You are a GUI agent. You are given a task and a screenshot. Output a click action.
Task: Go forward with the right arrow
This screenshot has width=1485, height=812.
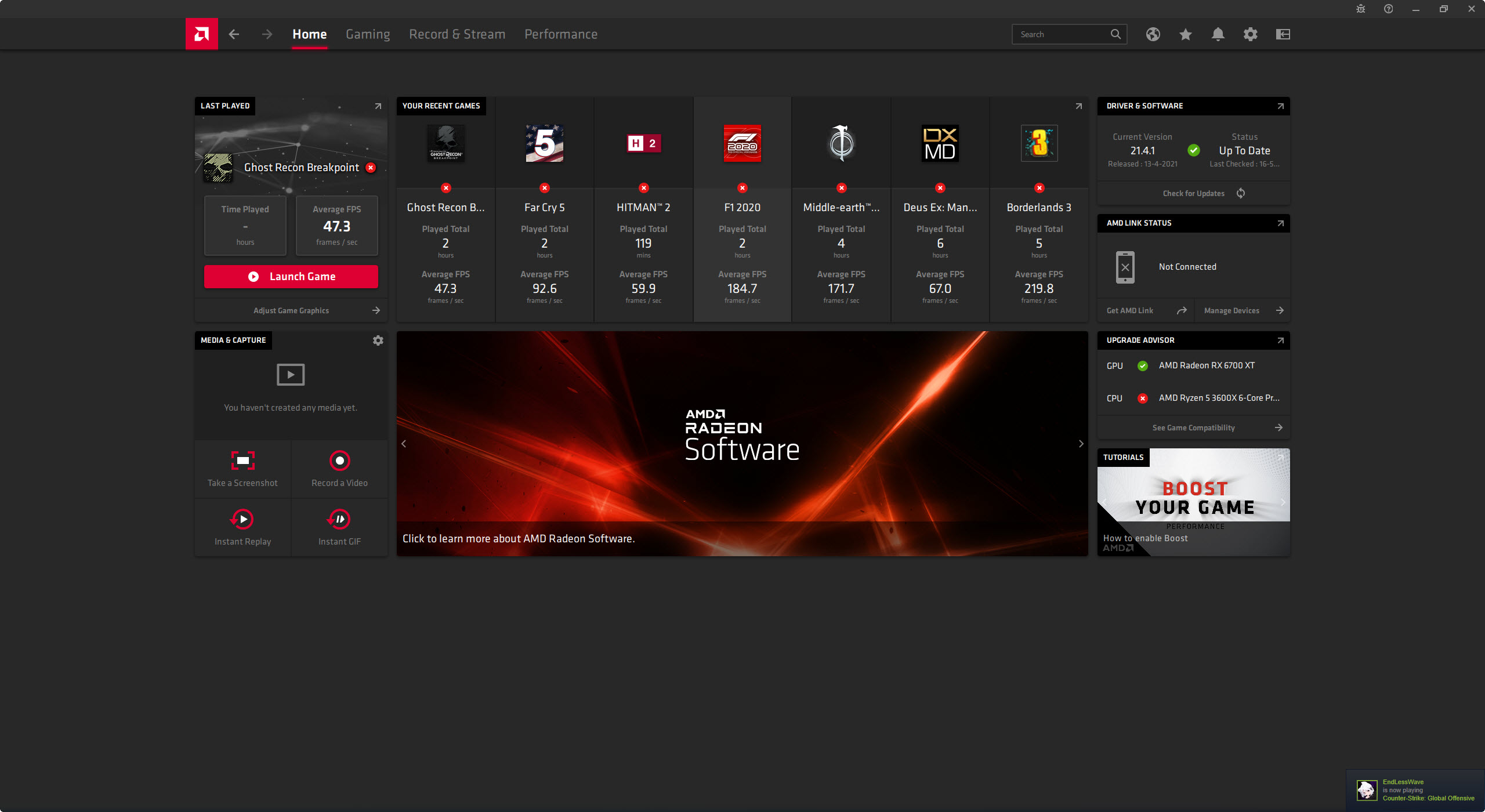pyautogui.click(x=267, y=34)
